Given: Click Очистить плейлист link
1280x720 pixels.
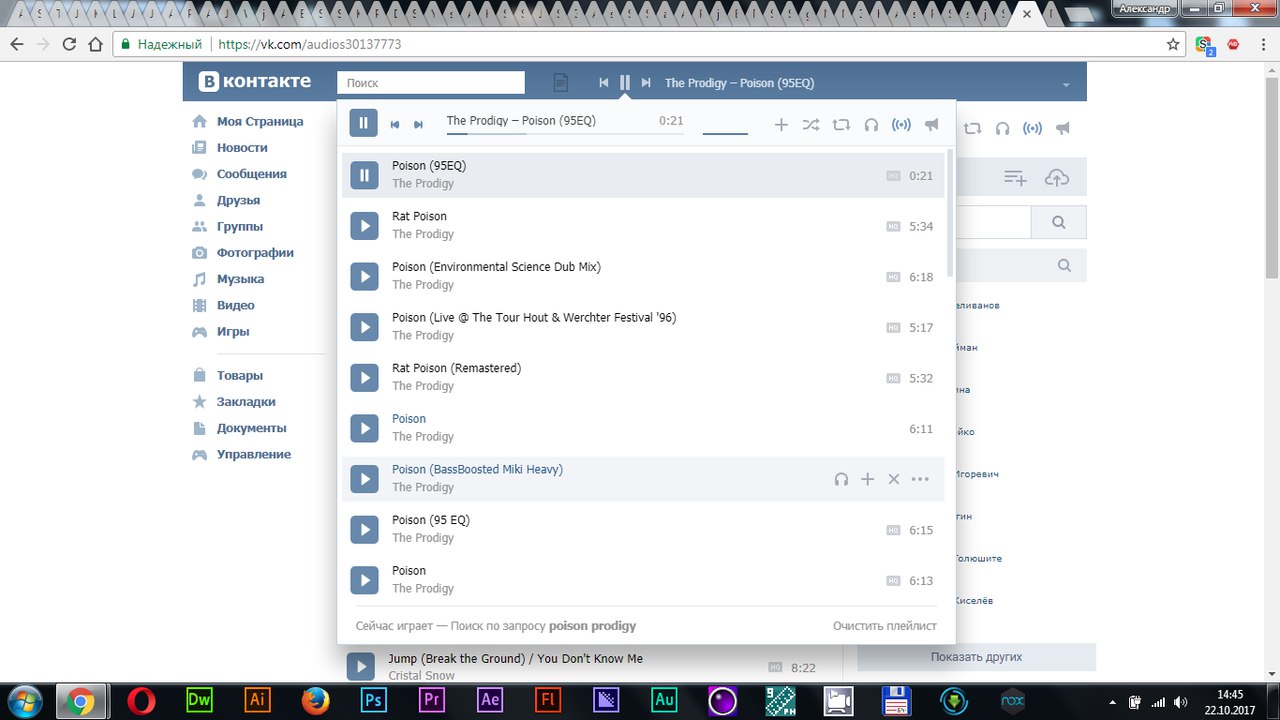Looking at the screenshot, I should pyautogui.click(x=885, y=626).
